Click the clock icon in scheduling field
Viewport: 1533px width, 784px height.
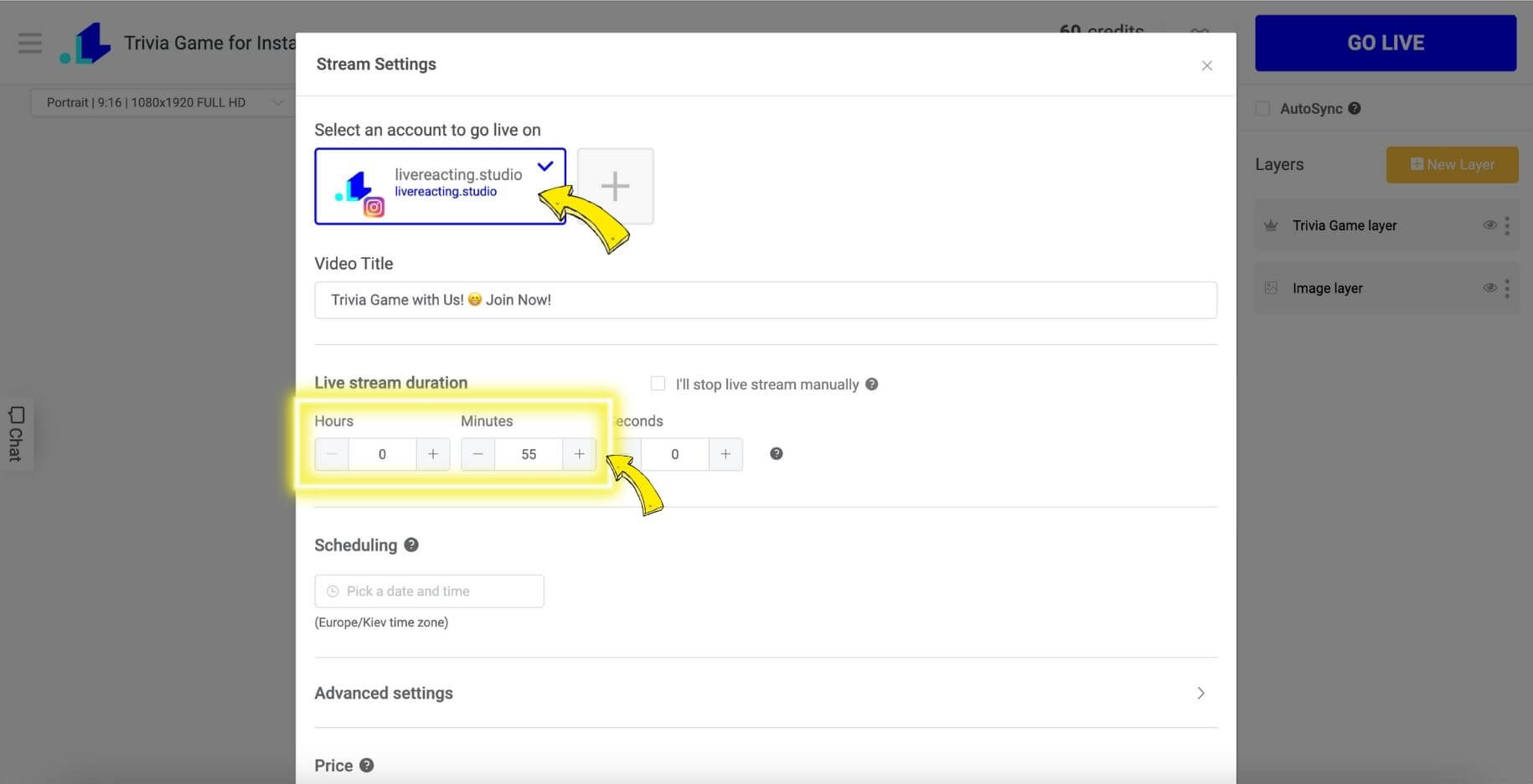(x=333, y=591)
